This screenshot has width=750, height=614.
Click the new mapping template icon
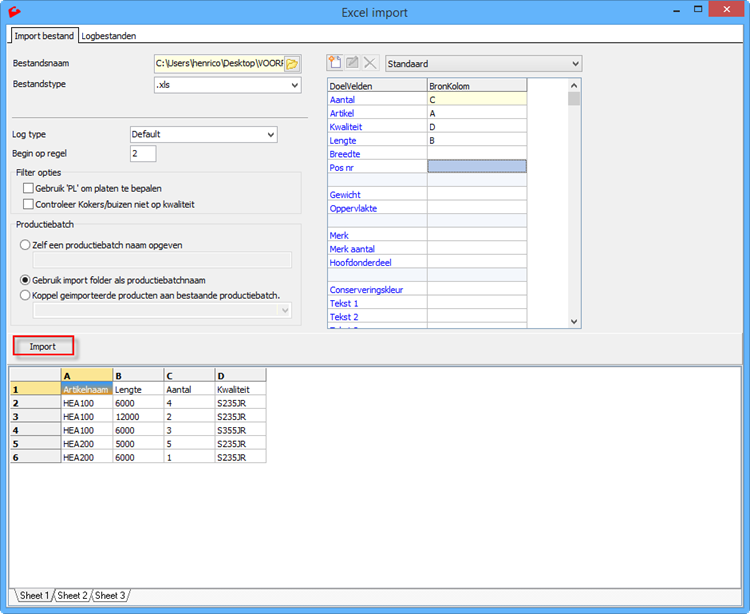pyautogui.click(x=335, y=63)
